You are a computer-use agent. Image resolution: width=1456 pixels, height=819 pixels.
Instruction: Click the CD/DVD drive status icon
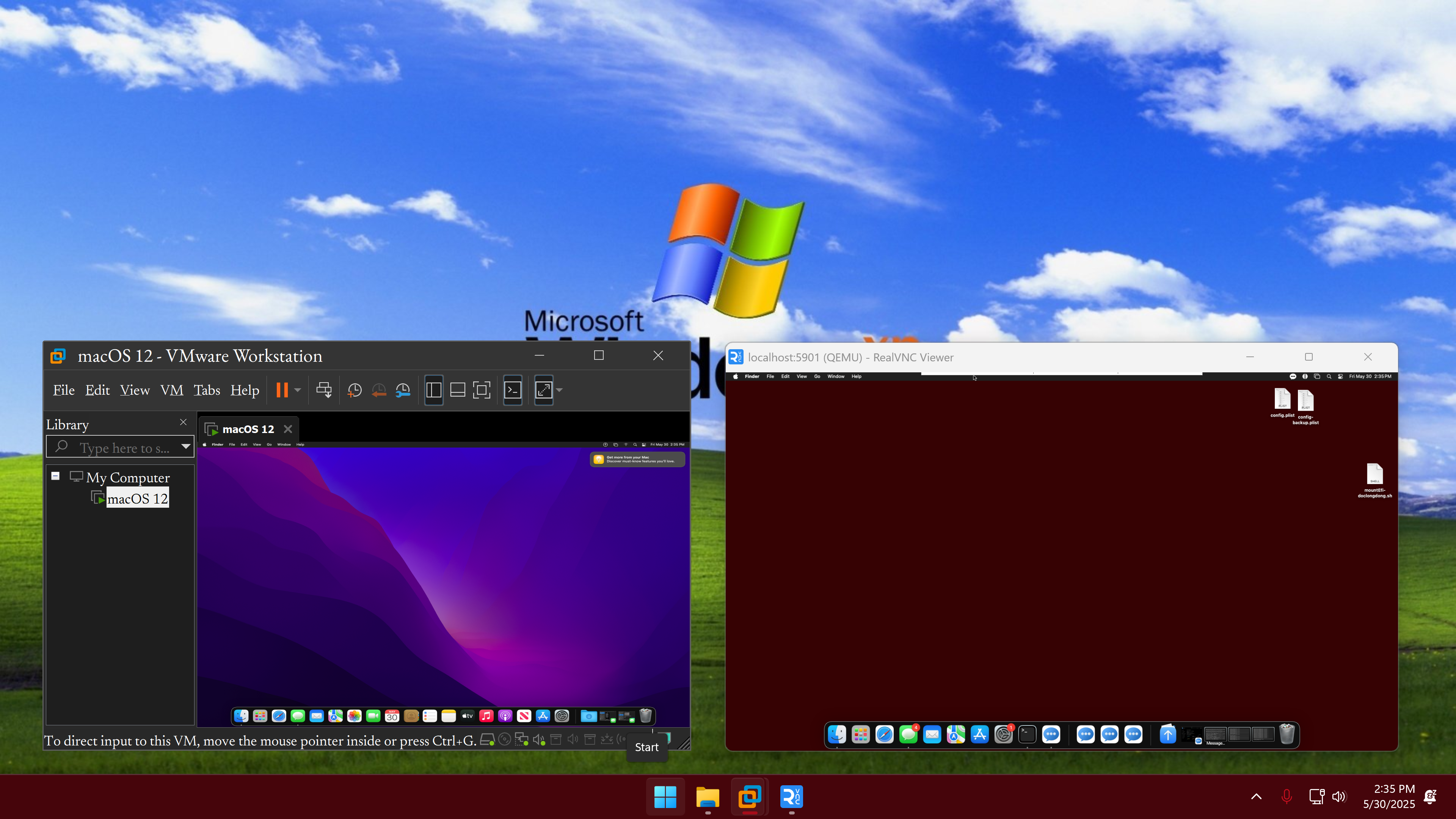[x=505, y=739]
